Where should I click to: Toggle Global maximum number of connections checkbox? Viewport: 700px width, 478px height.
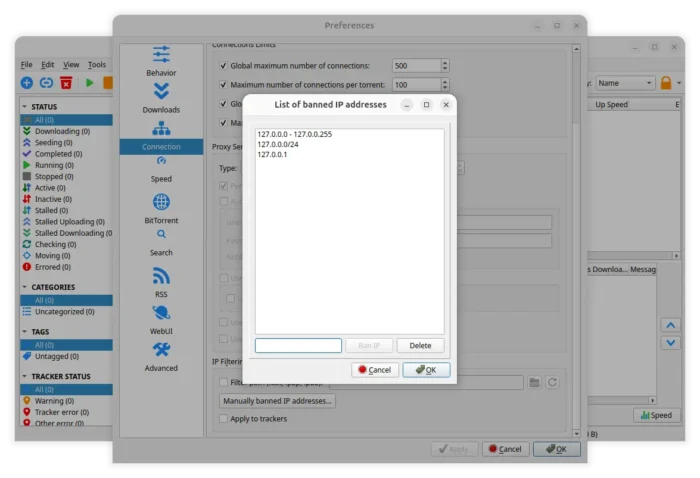tap(223, 66)
